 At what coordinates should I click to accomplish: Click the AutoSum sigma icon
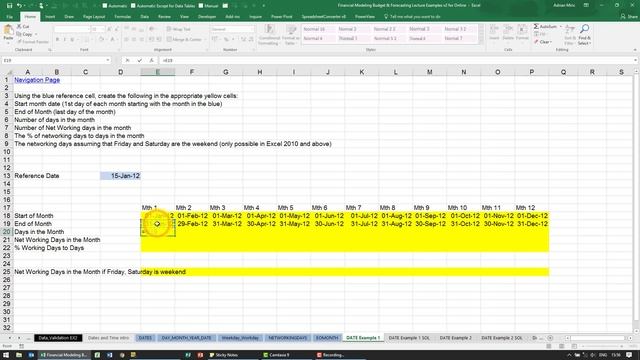point(536,27)
